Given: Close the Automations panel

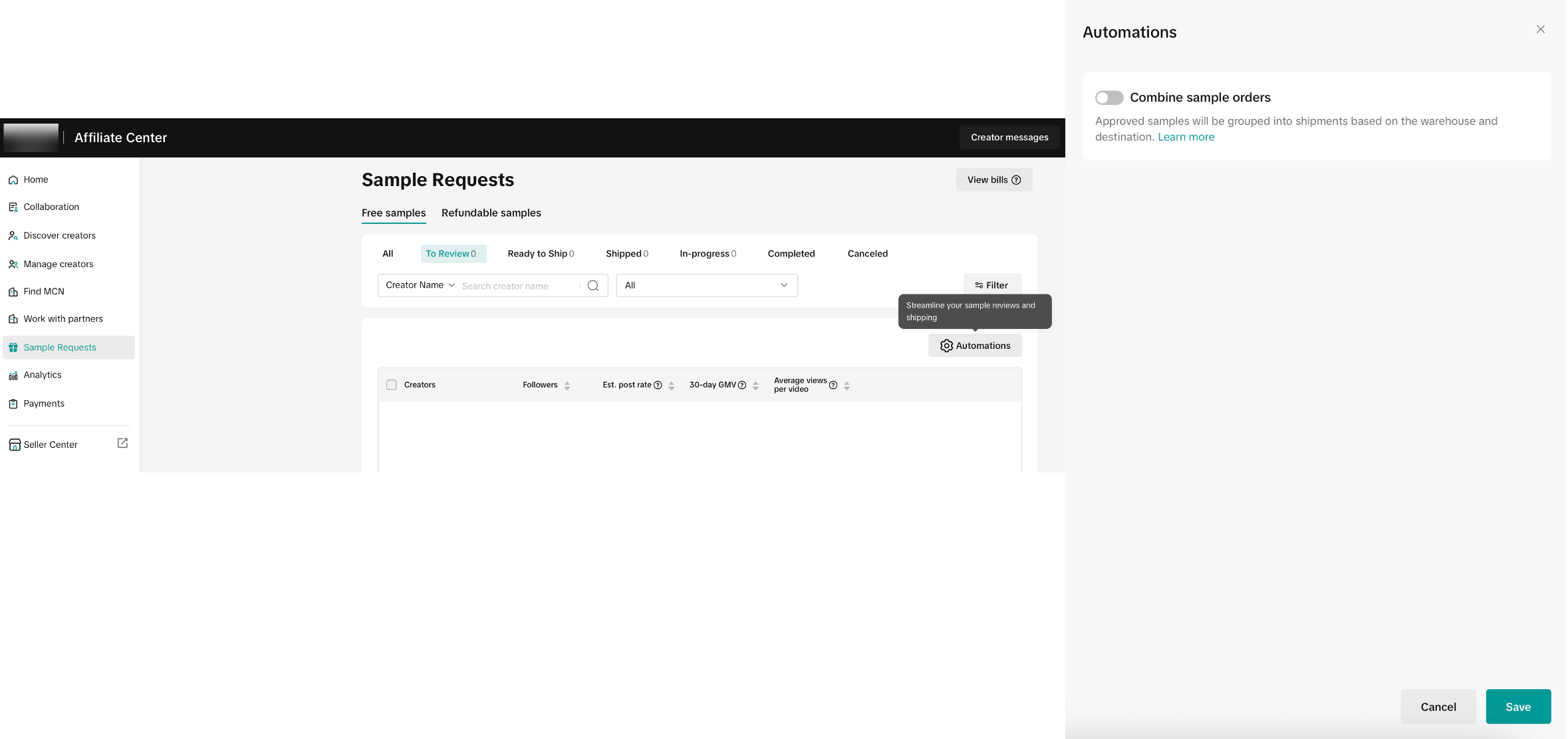Looking at the screenshot, I should pos(1540,29).
